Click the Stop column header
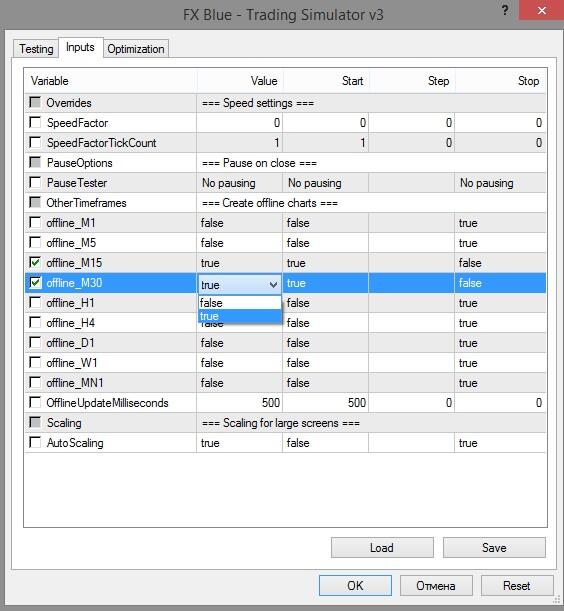The height and width of the screenshot is (611, 564). click(x=500, y=81)
